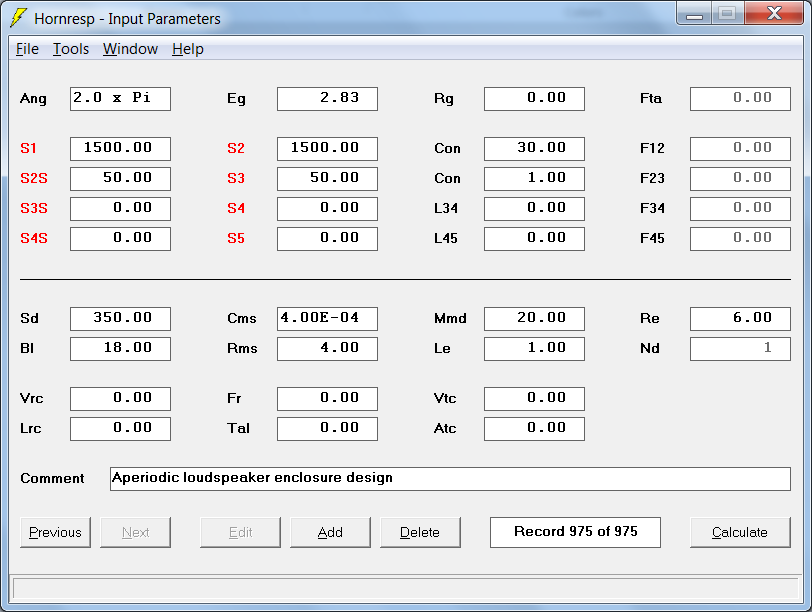Screen dimensions: 812x612
Task: Click the Tal field
Action: click(x=327, y=429)
